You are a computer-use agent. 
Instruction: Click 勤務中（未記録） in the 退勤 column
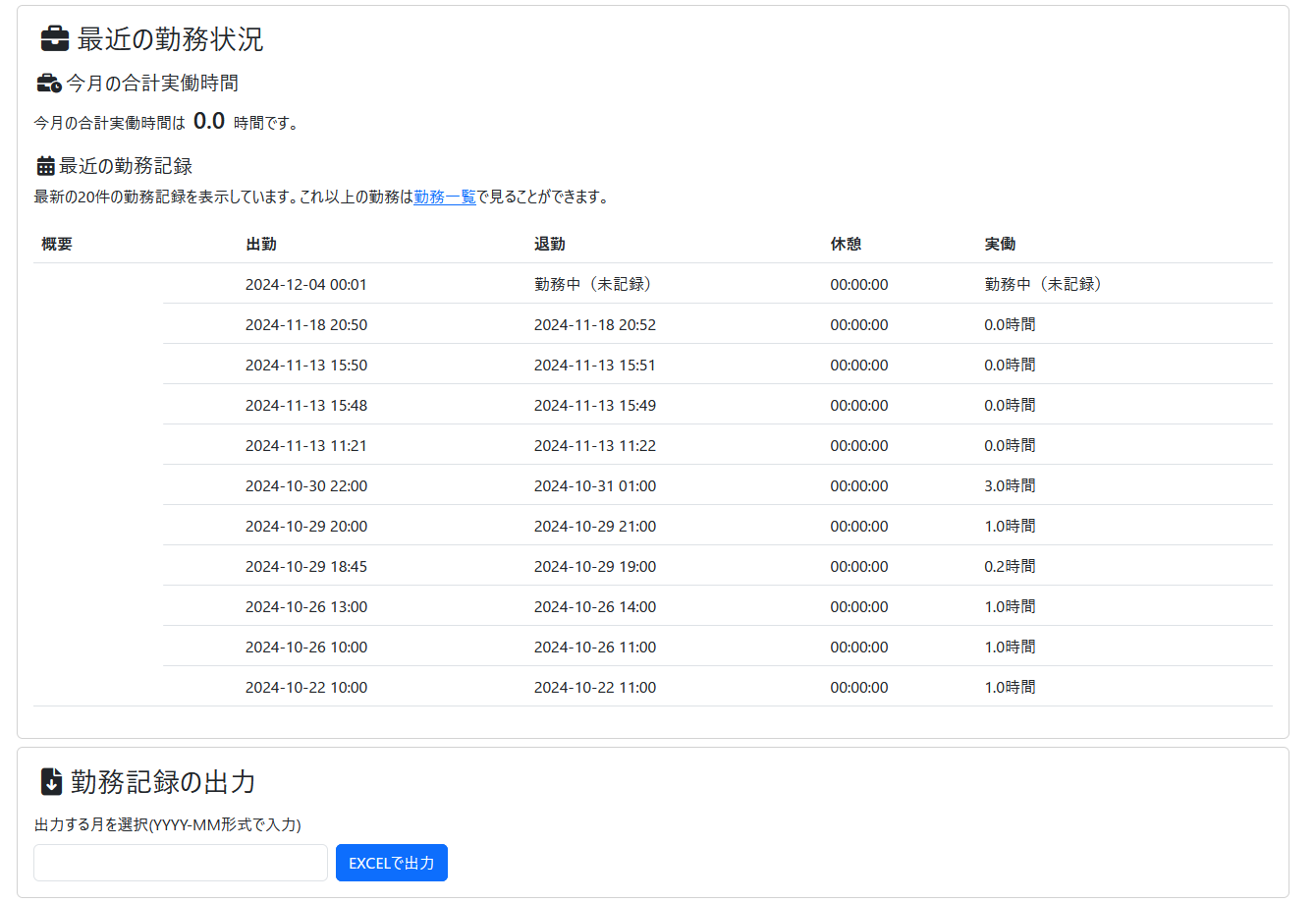tap(593, 285)
